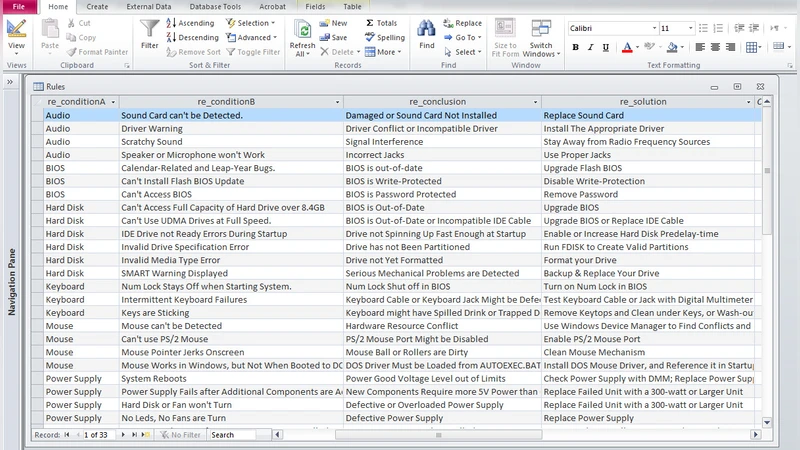Image resolution: width=800 pixels, height=450 pixels.
Task: Open the Spelling checker
Action: (385, 37)
